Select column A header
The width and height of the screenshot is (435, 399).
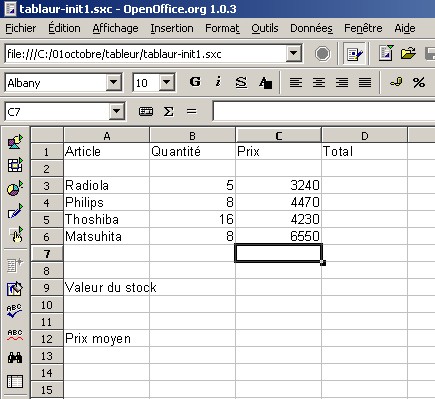(107, 135)
